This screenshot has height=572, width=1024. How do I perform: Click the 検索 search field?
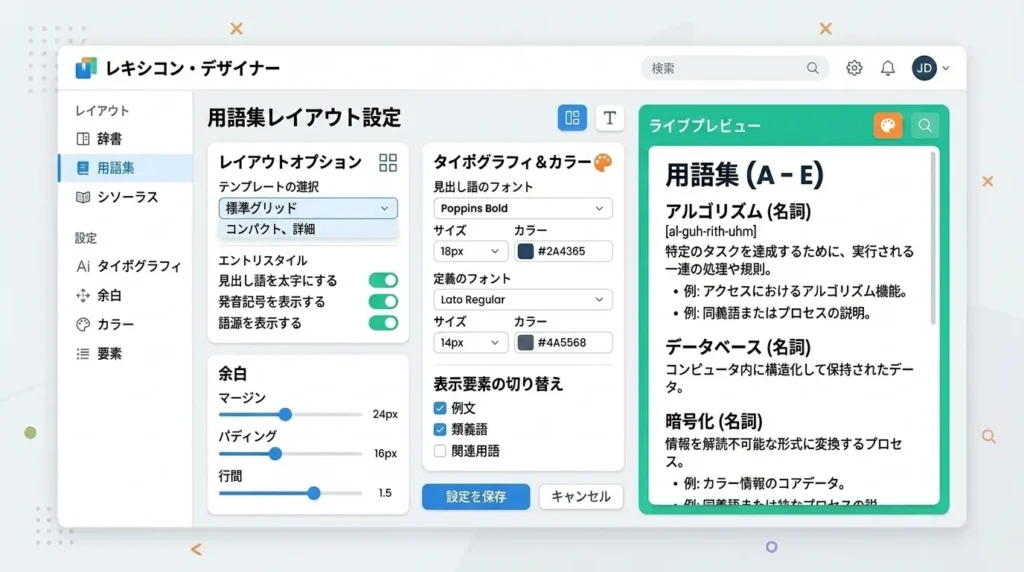(x=735, y=68)
